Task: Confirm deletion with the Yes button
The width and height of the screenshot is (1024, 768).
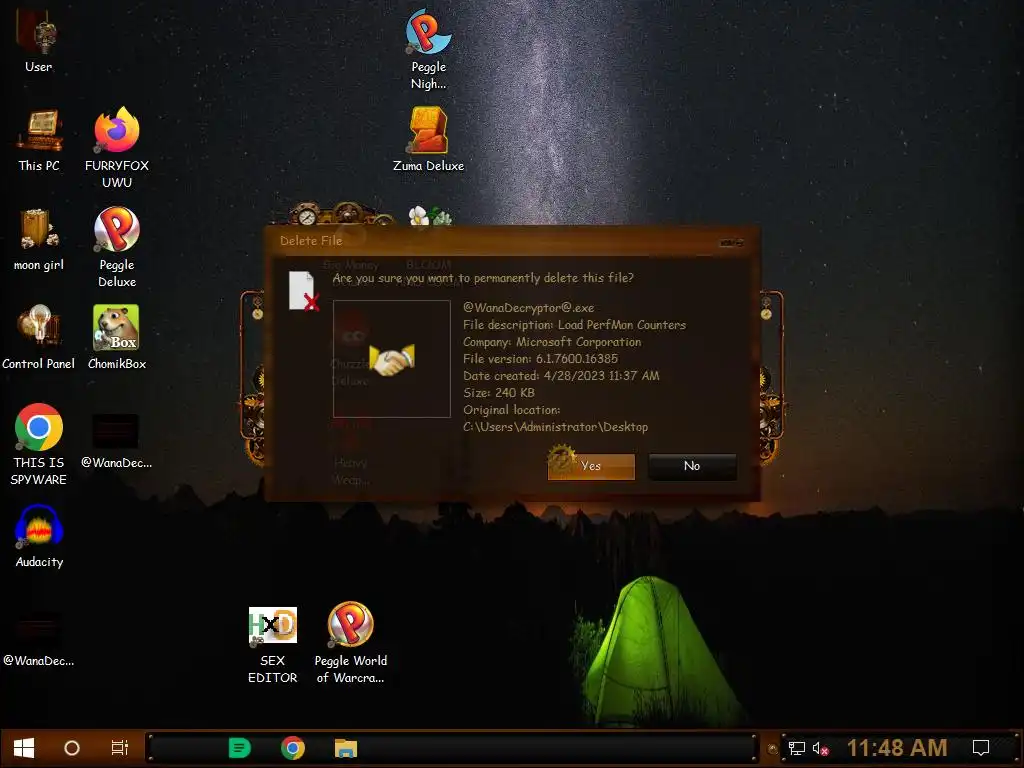Action: point(591,466)
